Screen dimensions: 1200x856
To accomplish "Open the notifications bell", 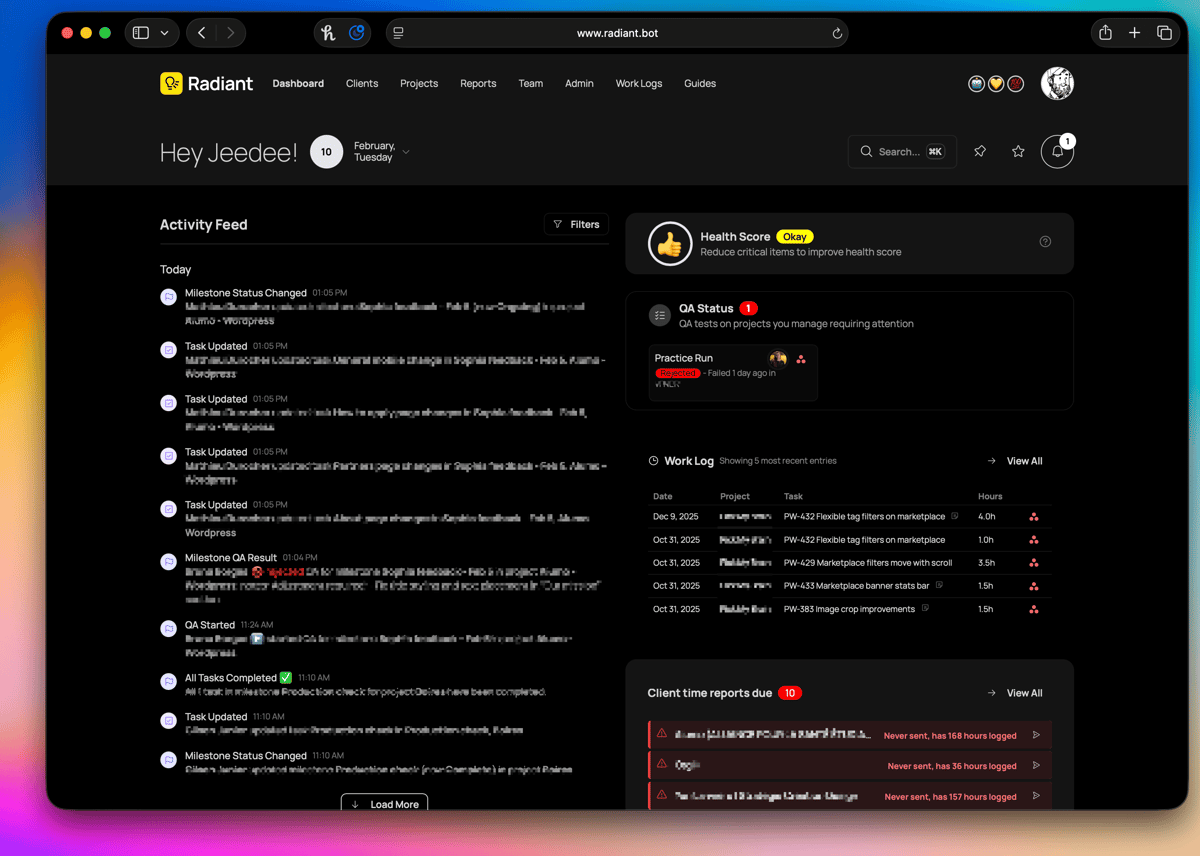I will (1057, 152).
